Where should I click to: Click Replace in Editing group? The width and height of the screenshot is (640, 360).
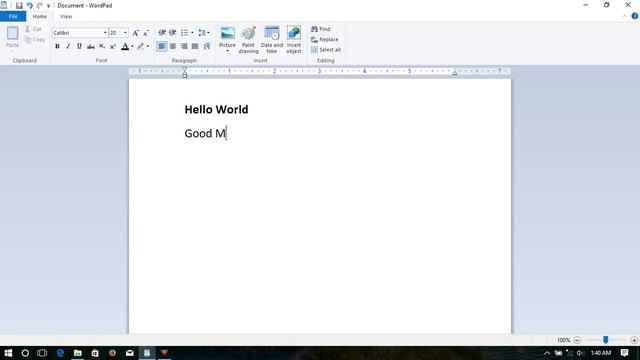324,40
